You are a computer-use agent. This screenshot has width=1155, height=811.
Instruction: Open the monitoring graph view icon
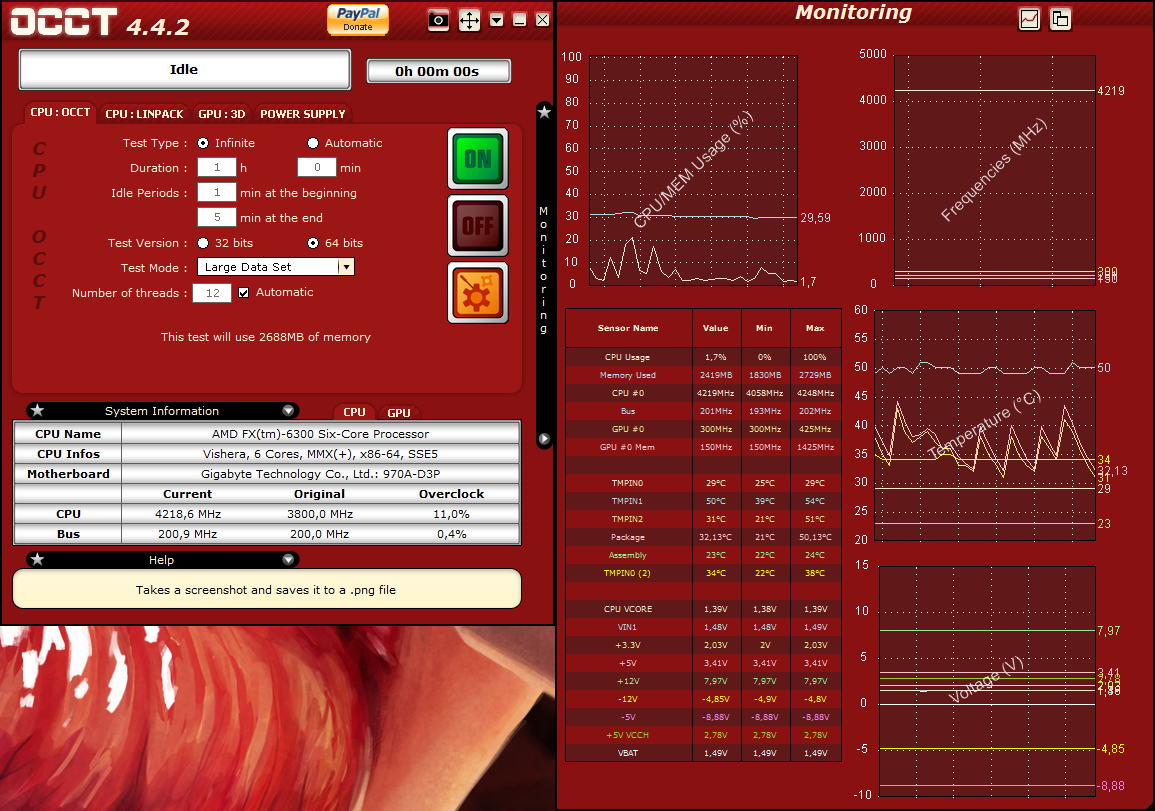(1029, 19)
